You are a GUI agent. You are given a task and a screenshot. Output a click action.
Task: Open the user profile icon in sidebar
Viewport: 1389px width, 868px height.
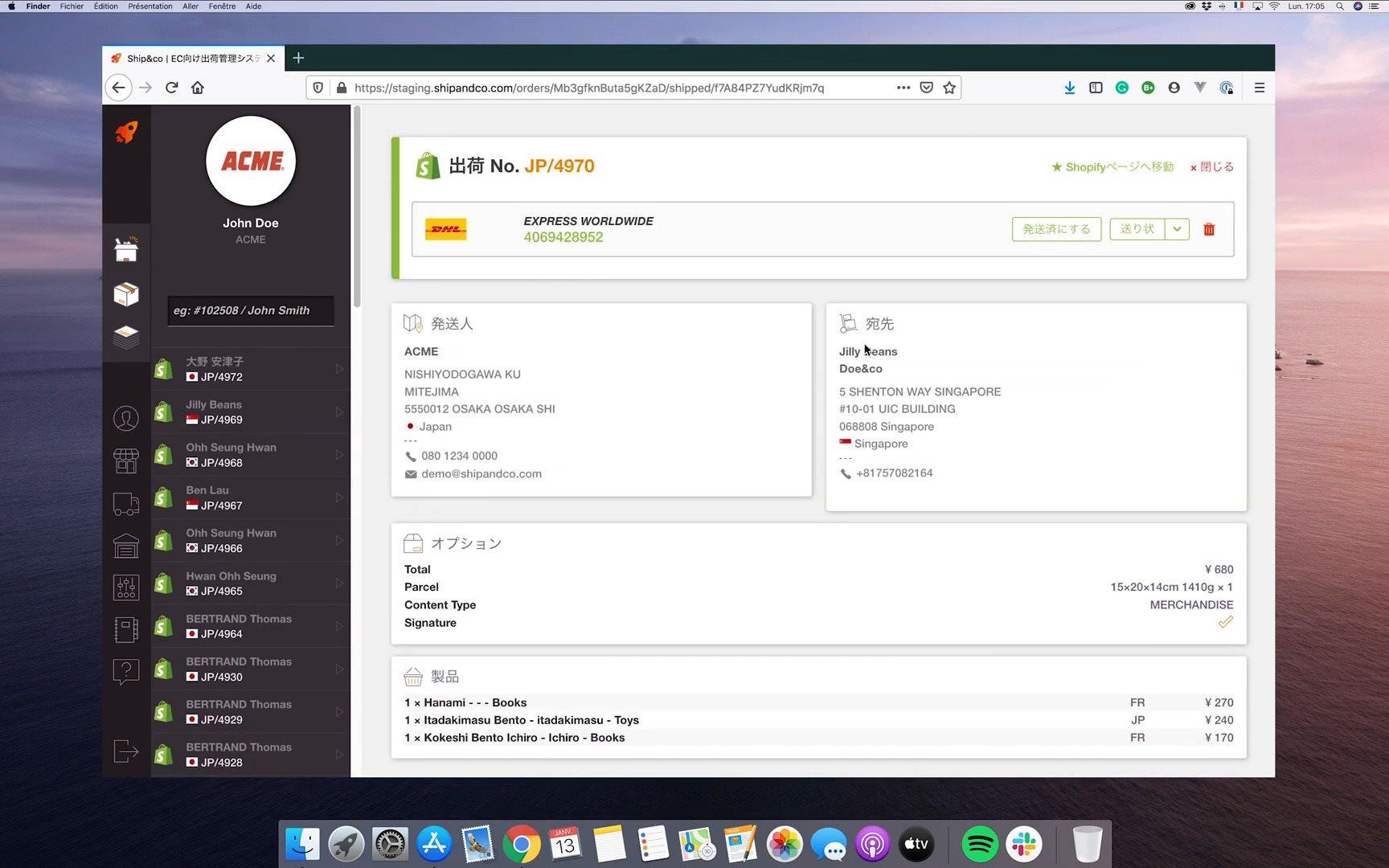[126, 418]
